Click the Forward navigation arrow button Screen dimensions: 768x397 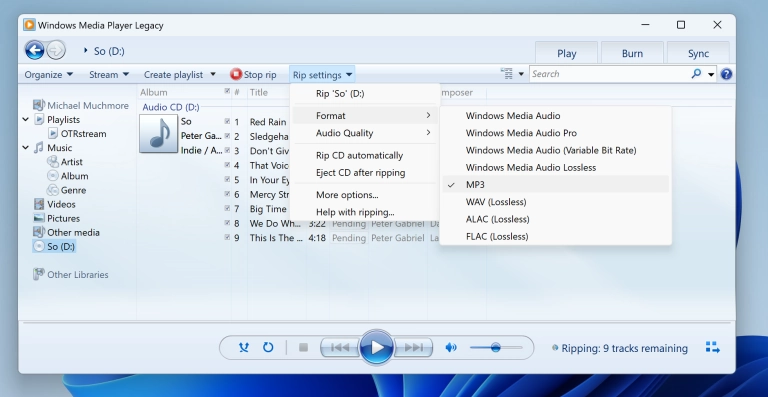point(56,50)
